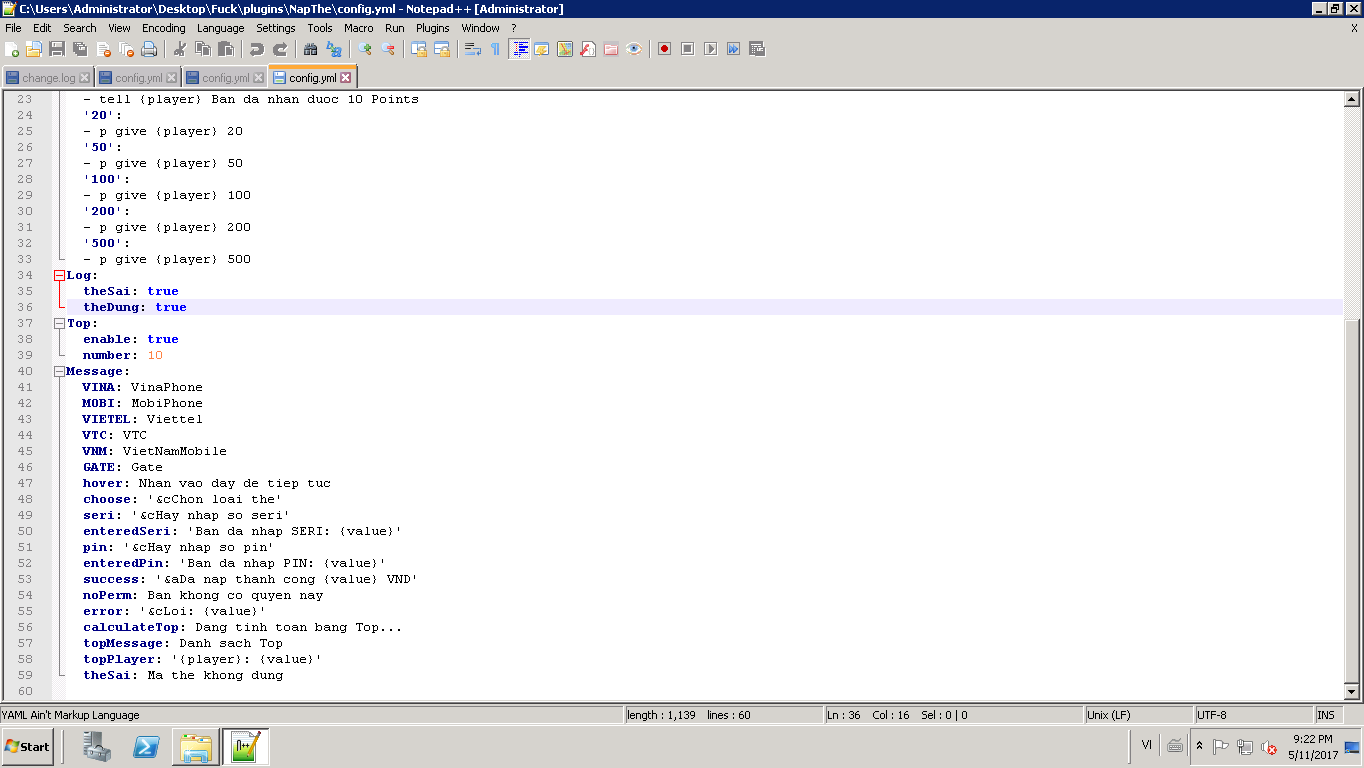Open Find with the binoculars icon
This screenshot has height=768, width=1364.
coord(310,49)
